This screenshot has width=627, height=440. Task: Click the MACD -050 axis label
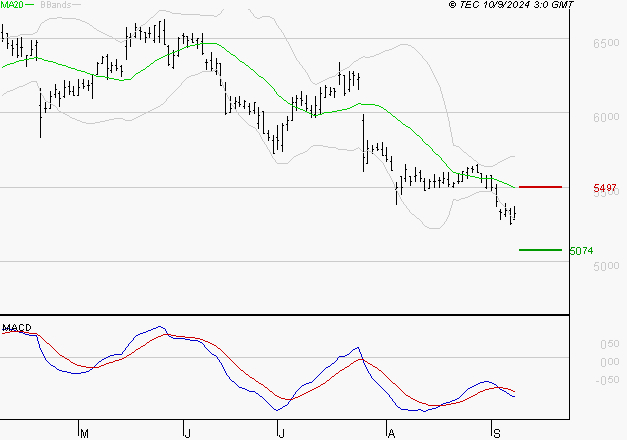tap(607, 380)
